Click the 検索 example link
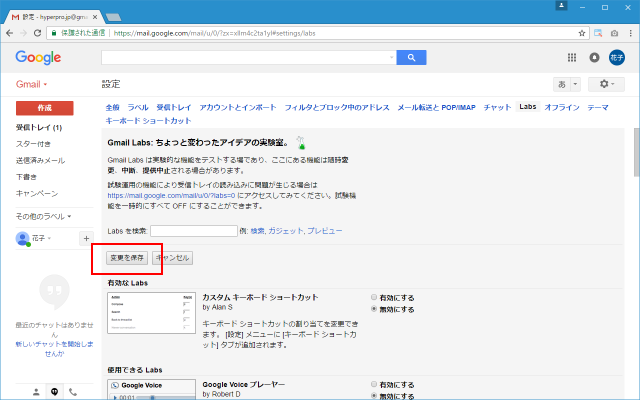 coord(257,231)
